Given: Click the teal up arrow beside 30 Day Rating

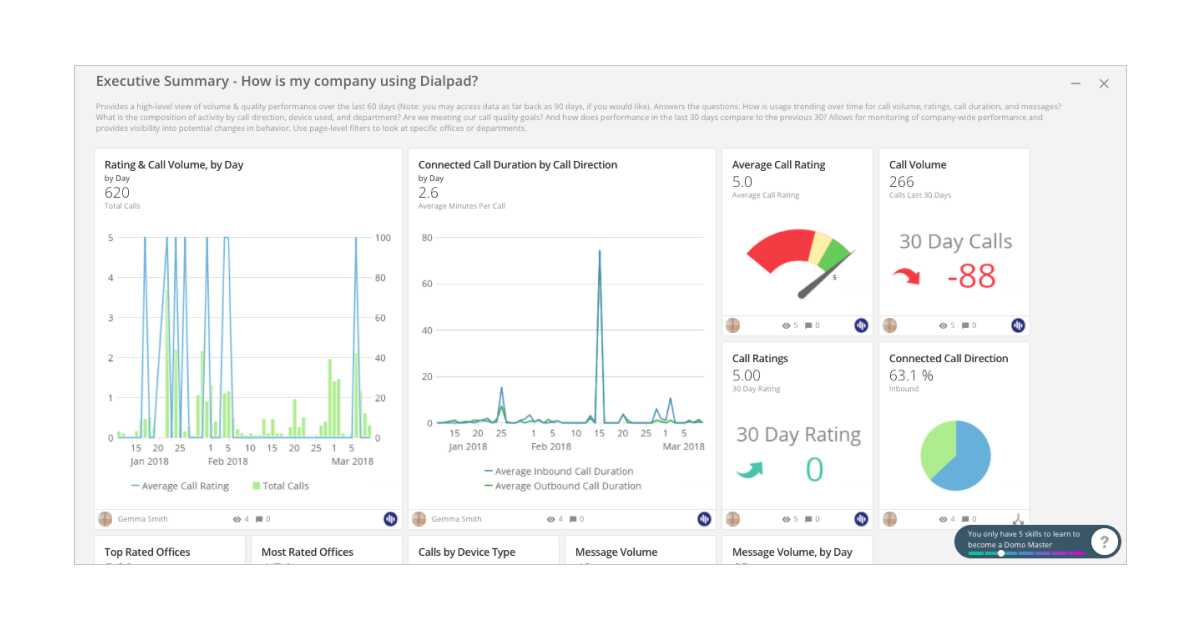Looking at the screenshot, I should 751,469.
